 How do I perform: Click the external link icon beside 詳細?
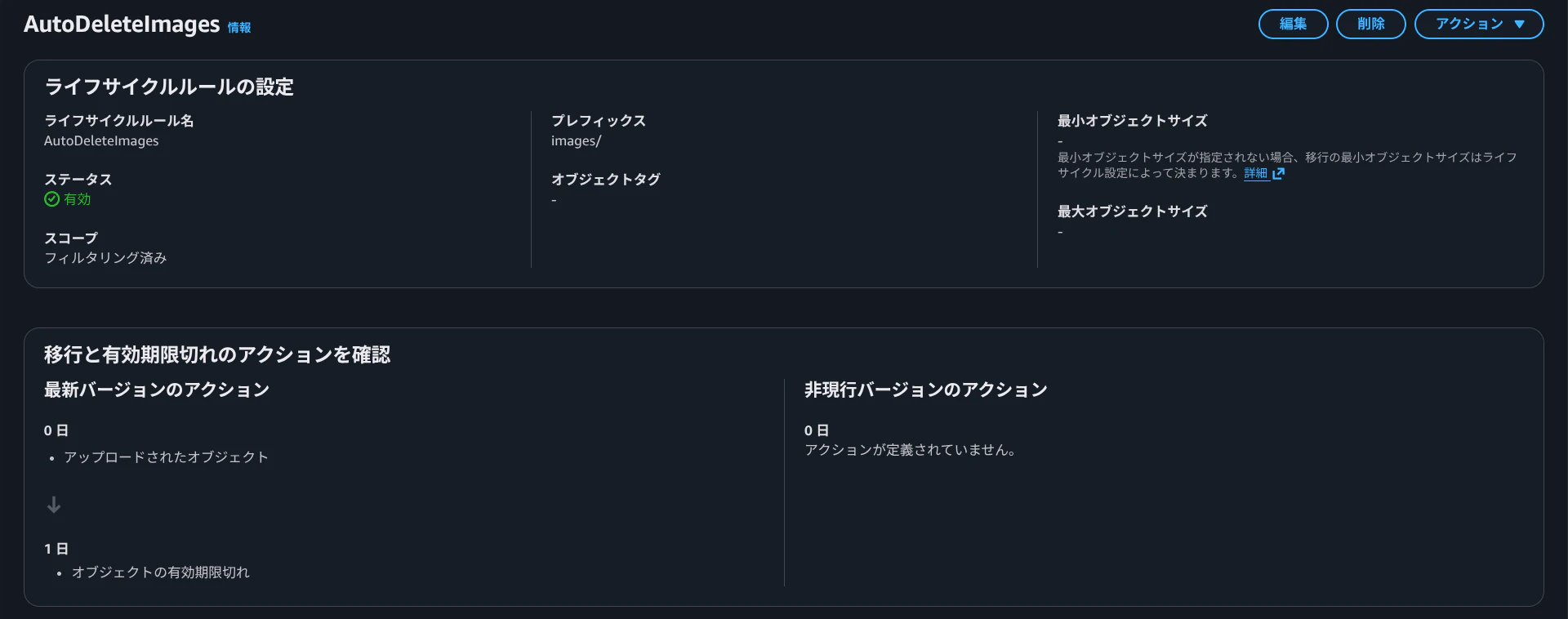1278,173
